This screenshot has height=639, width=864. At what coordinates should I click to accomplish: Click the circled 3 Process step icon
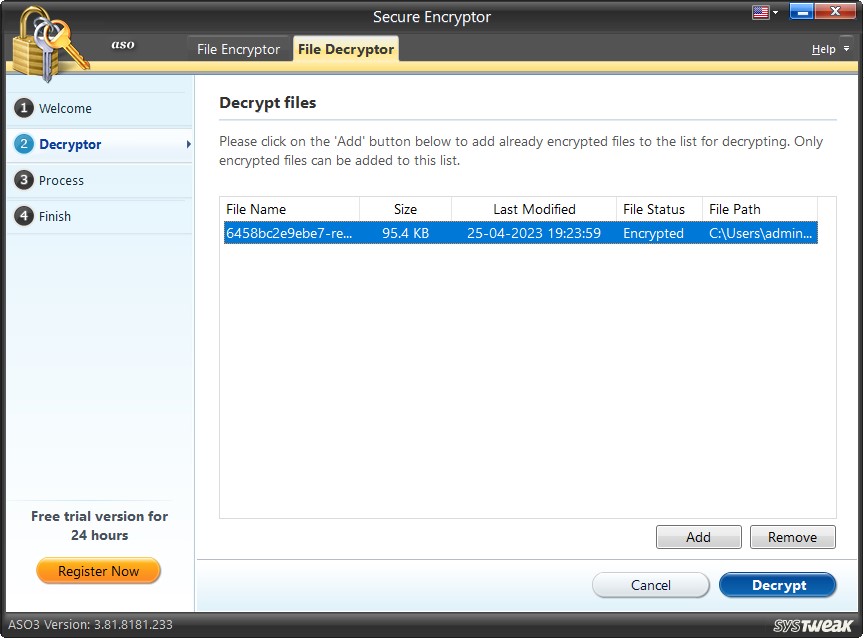click(24, 180)
